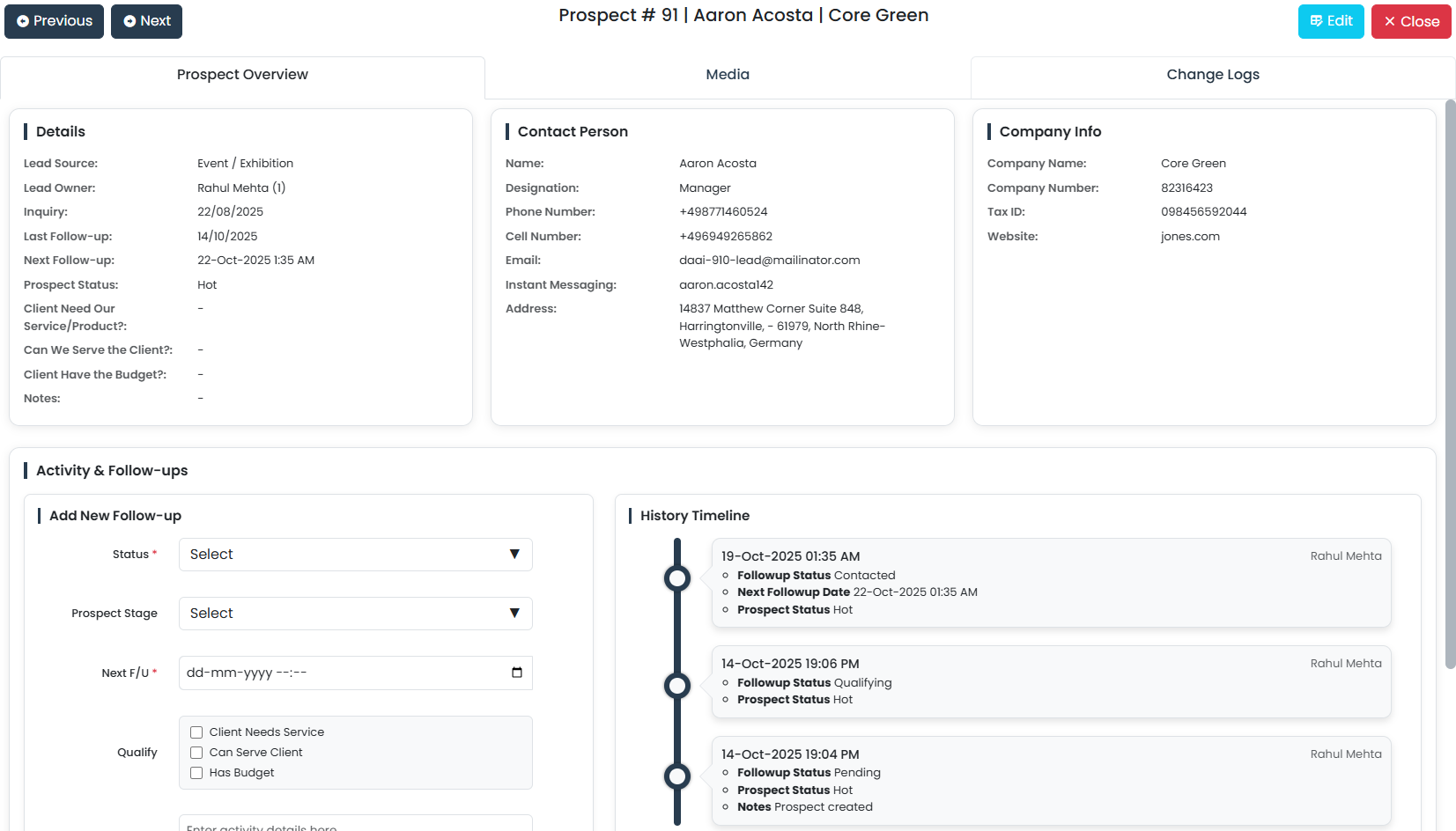This screenshot has width=1456, height=831.
Task: Click the X icon on the Close button
Action: 1390,21
